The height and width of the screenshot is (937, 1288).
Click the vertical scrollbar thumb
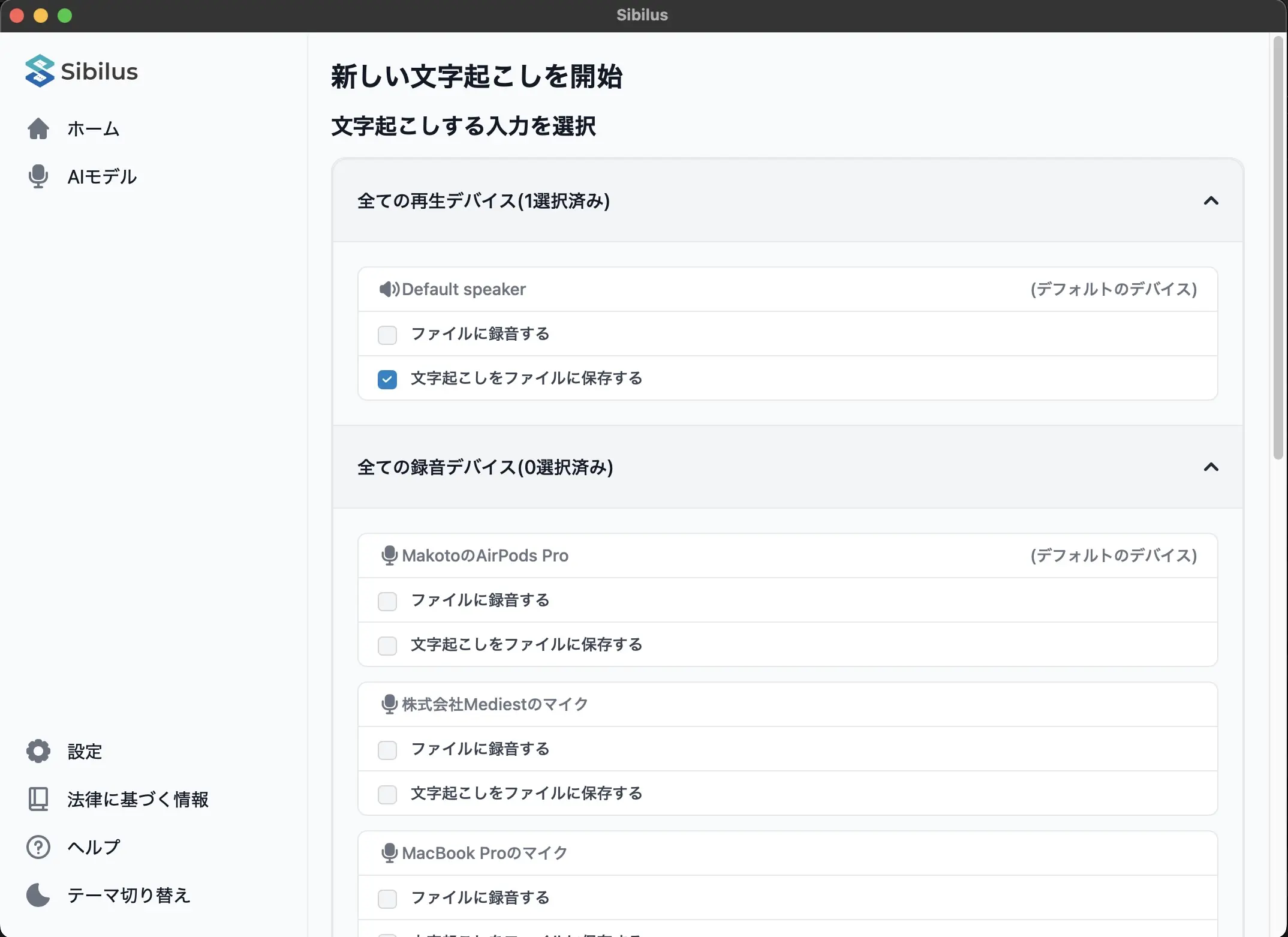click(1278, 247)
